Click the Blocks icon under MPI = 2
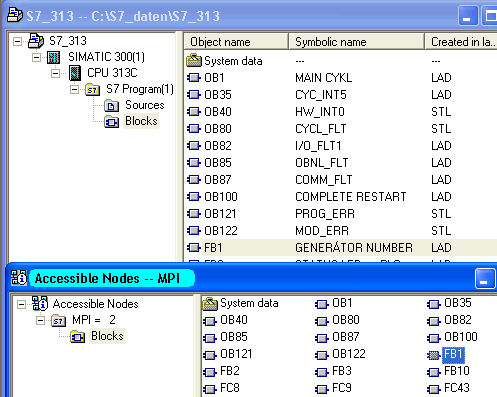Viewport: 497px width, 397px height. click(x=77, y=337)
